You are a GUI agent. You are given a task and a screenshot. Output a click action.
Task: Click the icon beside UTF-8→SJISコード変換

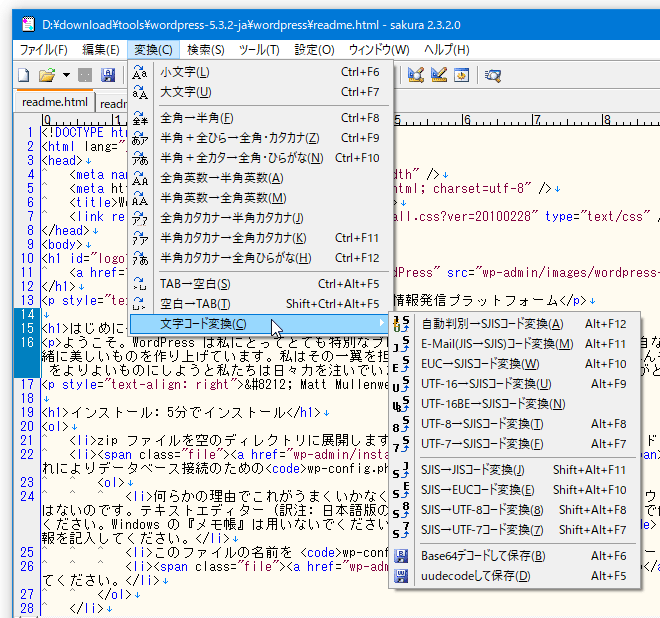(x=401, y=424)
